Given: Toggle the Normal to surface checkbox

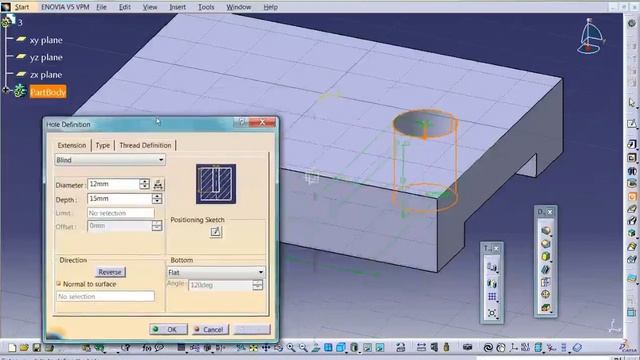Looking at the screenshot, I should 59,284.
